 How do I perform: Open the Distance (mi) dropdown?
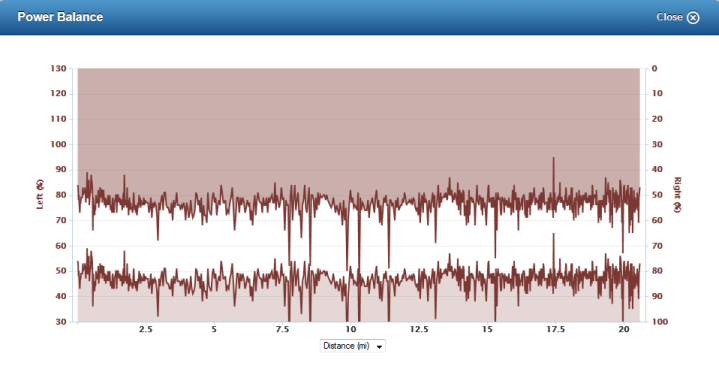[353, 346]
